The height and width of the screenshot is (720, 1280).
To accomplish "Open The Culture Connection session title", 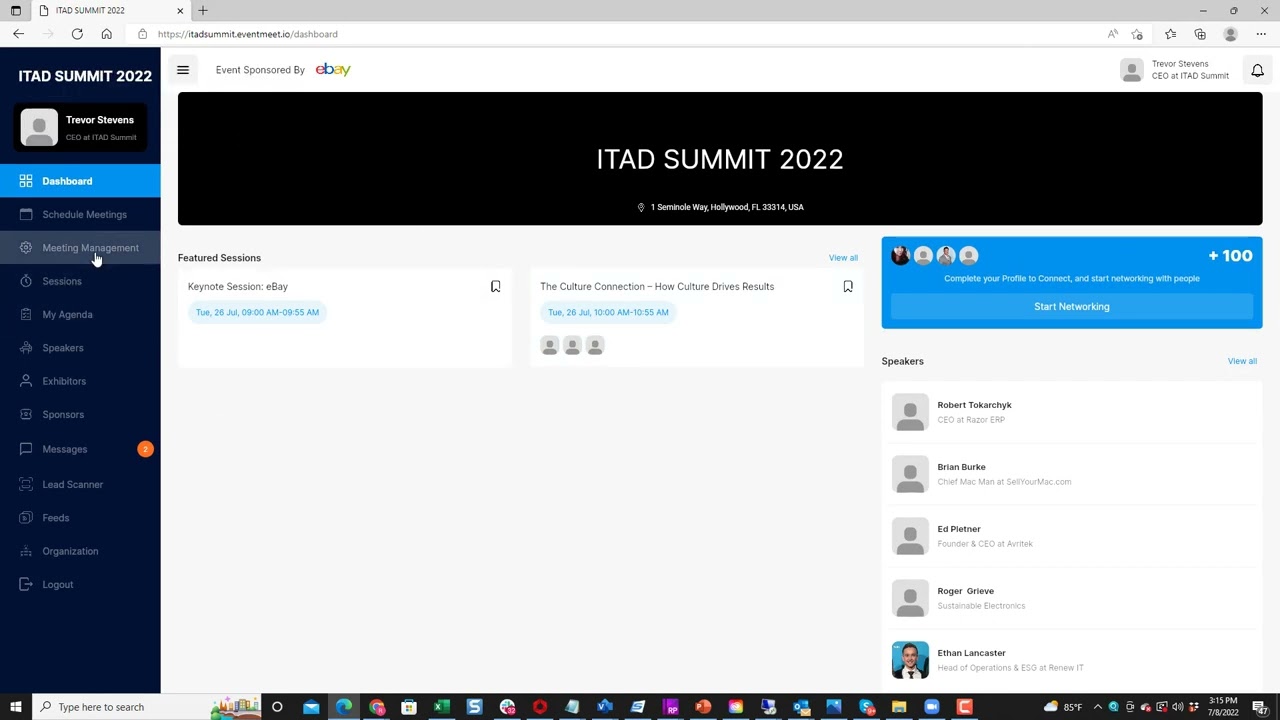I will [x=657, y=287].
